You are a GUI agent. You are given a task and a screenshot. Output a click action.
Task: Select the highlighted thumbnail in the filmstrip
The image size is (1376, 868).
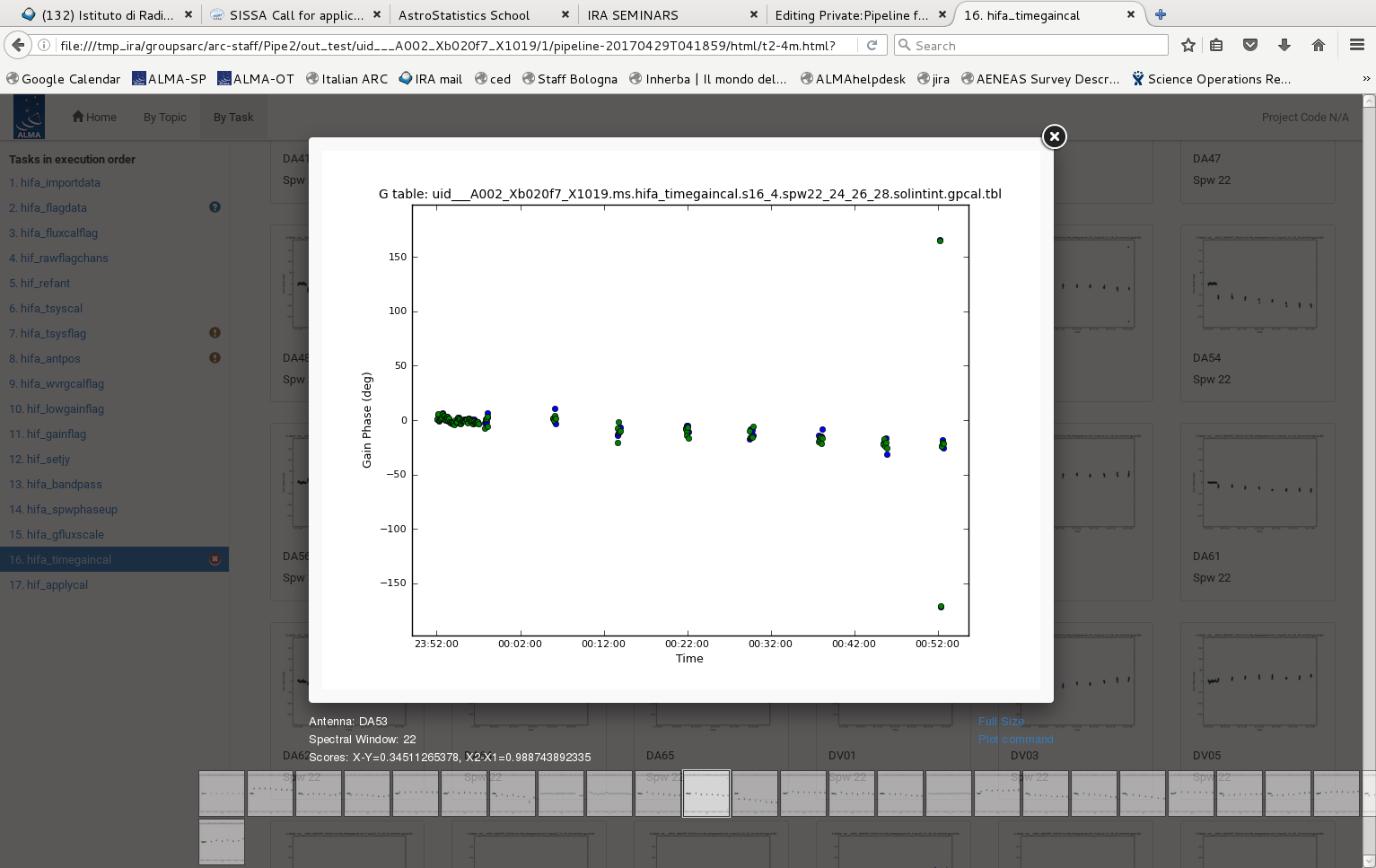pos(706,793)
